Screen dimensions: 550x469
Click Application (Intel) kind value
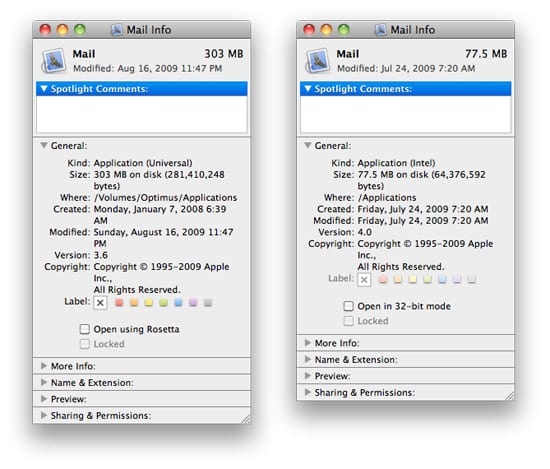tap(396, 163)
